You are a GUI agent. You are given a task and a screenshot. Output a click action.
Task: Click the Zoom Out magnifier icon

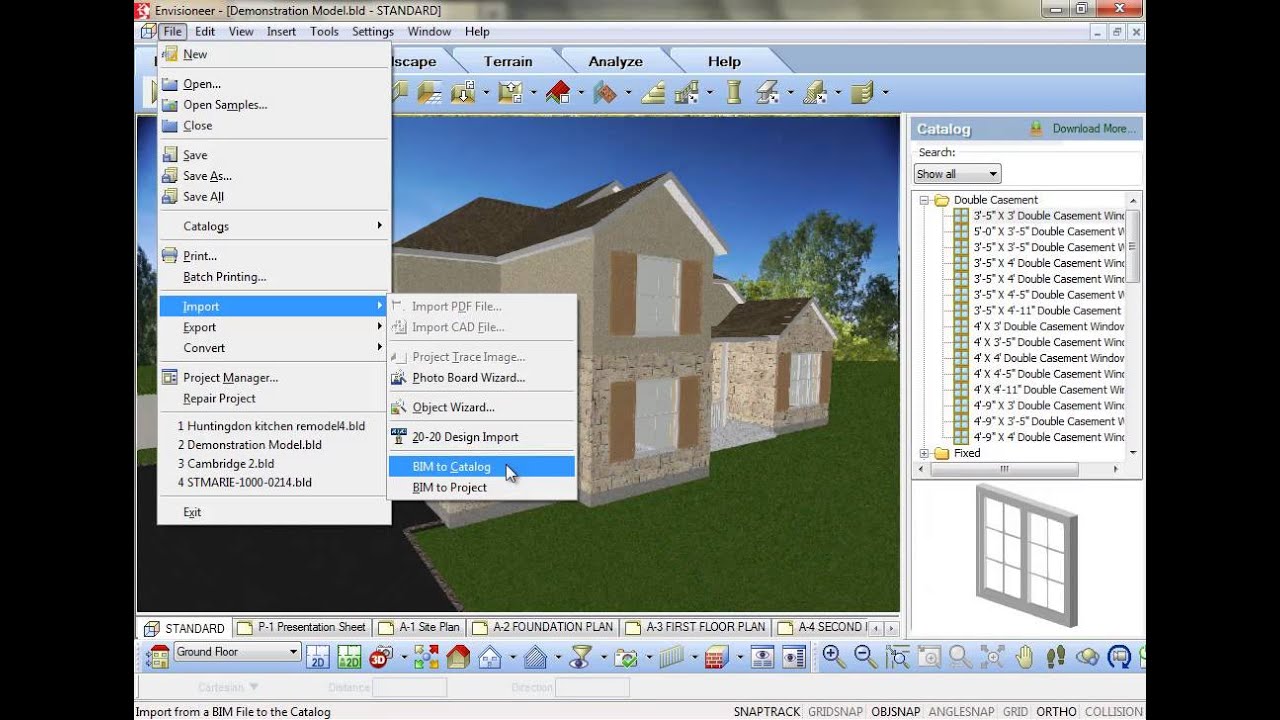click(x=865, y=657)
